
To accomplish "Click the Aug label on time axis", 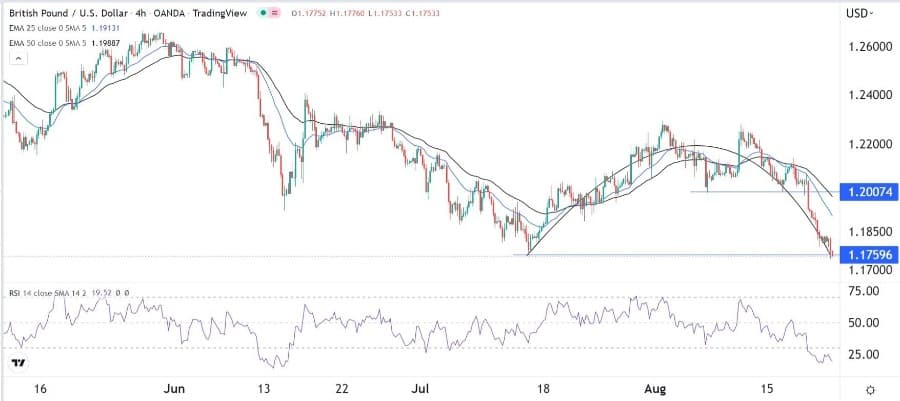I will 670,387.
